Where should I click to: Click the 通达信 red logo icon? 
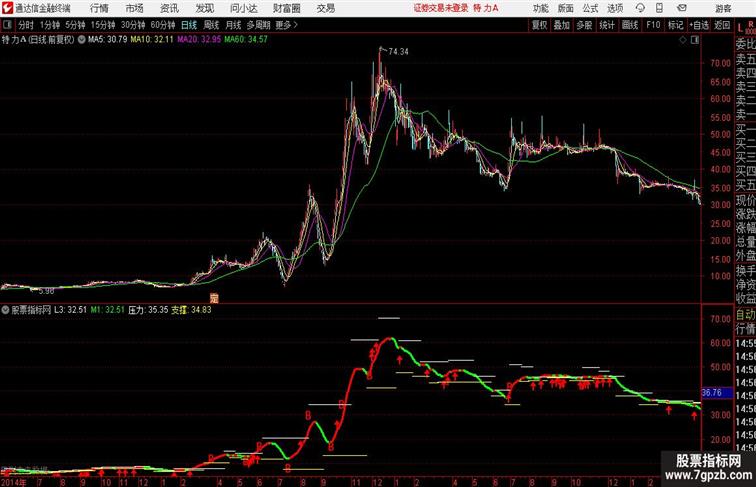click(7, 8)
